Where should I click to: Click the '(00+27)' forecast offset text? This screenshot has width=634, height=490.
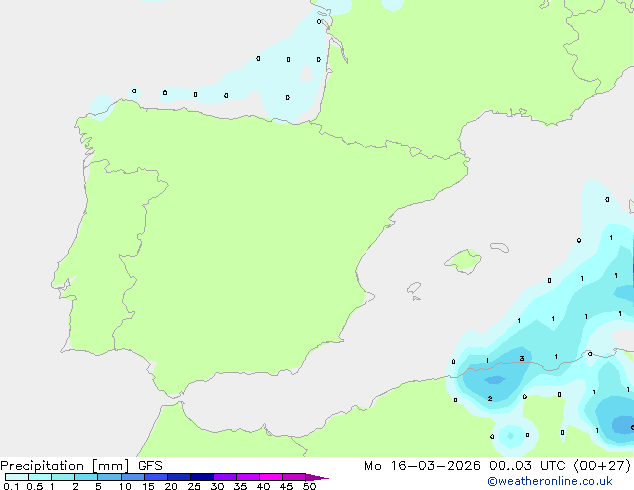602,466
